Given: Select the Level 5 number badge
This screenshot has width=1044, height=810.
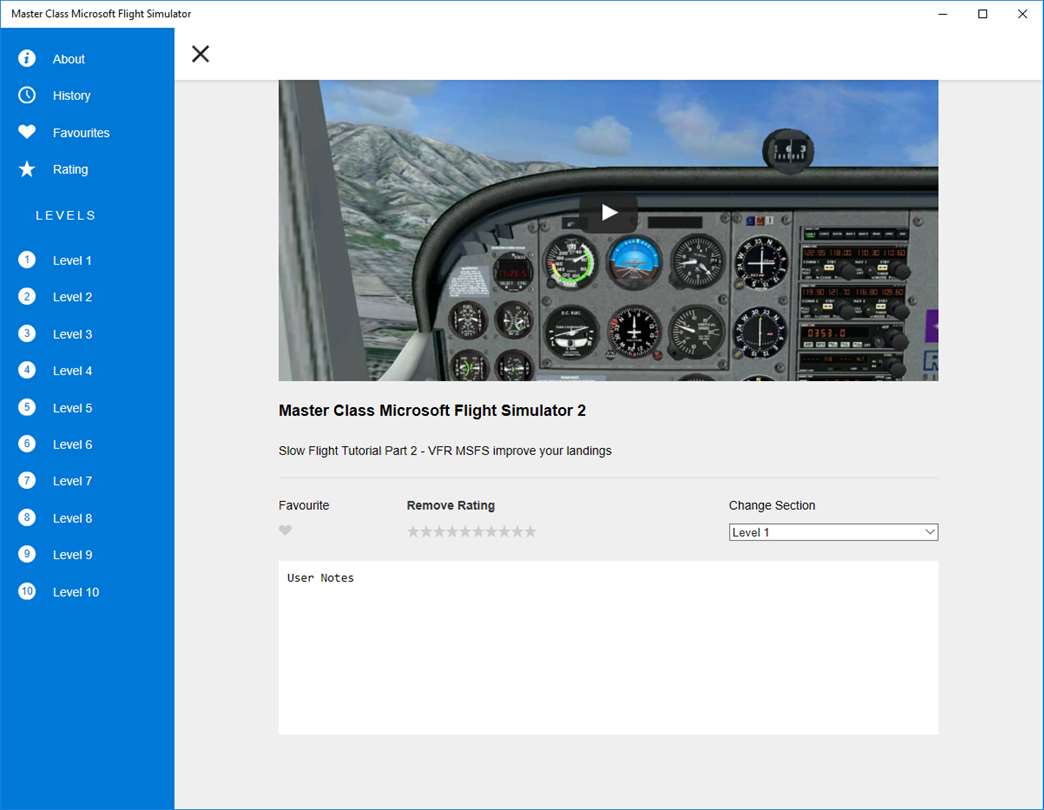Looking at the screenshot, I should click(x=27, y=407).
